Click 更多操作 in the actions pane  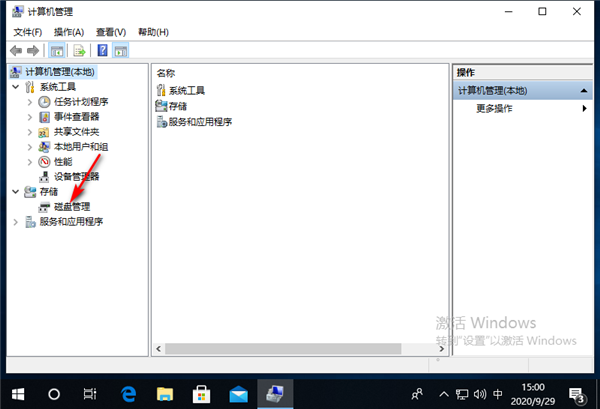pos(494,109)
